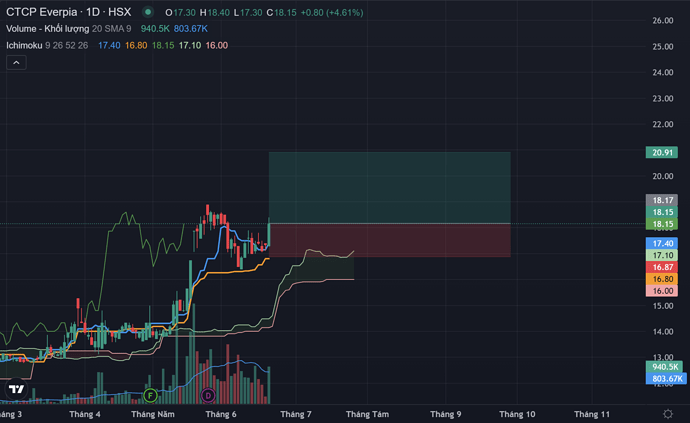The width and height of the screenshot is (690, 423).
Task: Click the +0.80 (+4.61%) change value
Action: tap(332, 13)
